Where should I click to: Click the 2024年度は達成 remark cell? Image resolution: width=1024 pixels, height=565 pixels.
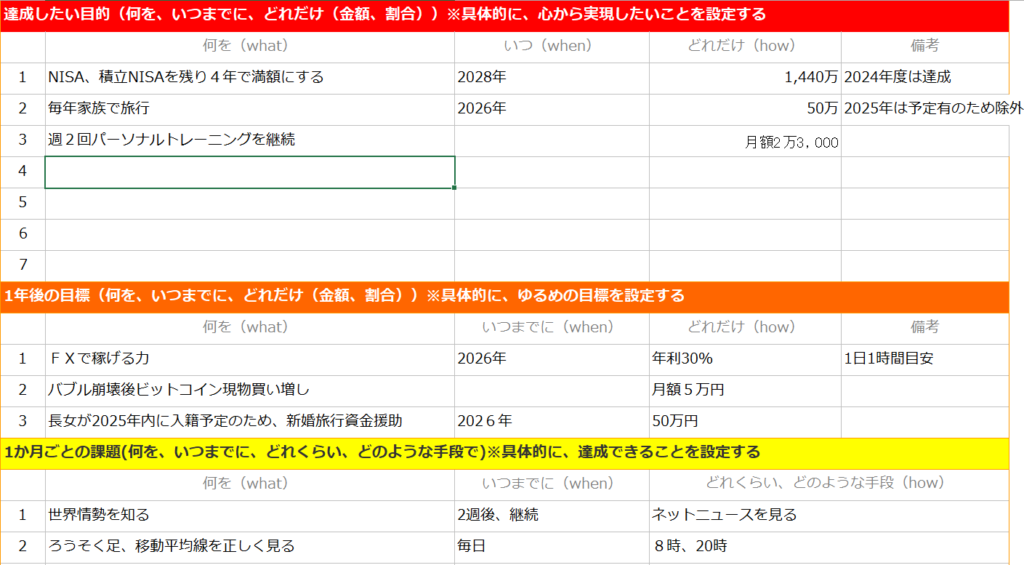(x=931, y=77)
